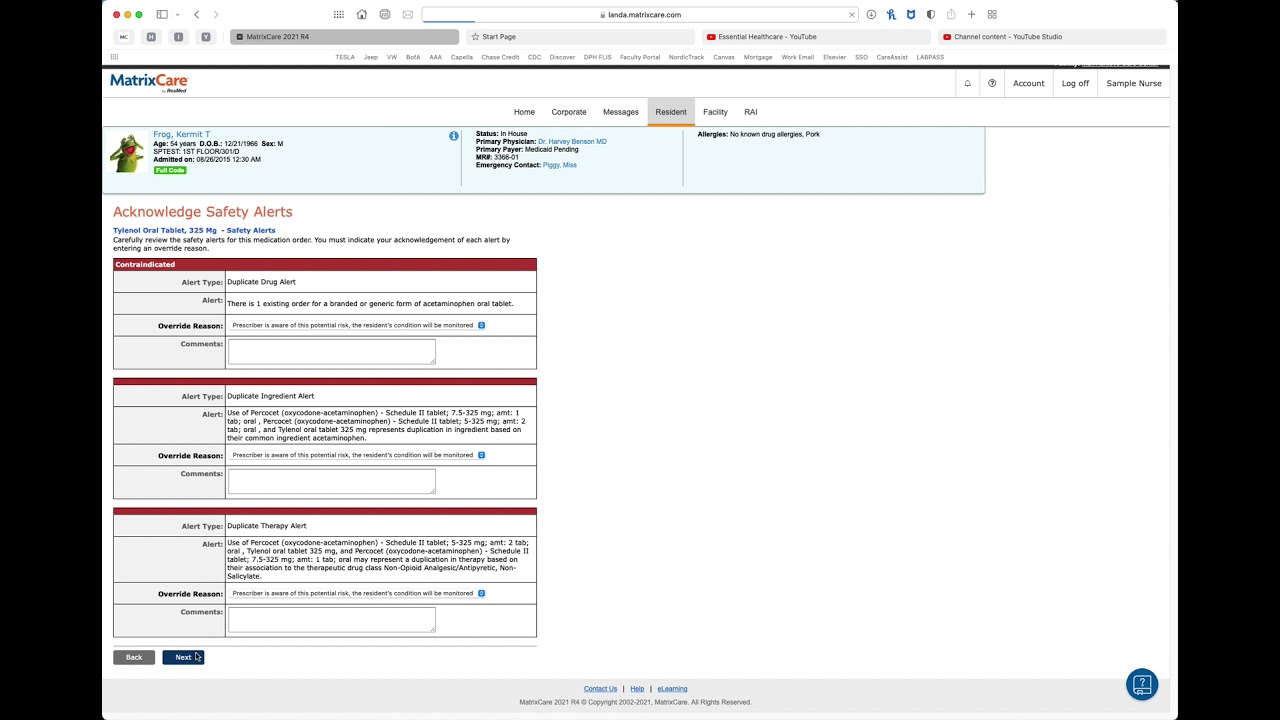Open the eLearning footer link

pyautogui.click(x=672, y=689)
